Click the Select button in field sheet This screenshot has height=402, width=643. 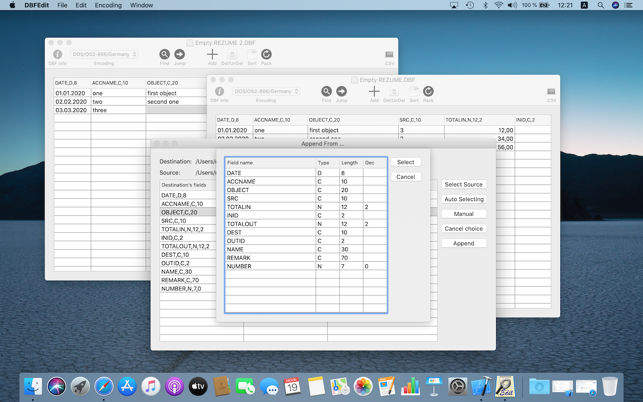tap(406, 162)
